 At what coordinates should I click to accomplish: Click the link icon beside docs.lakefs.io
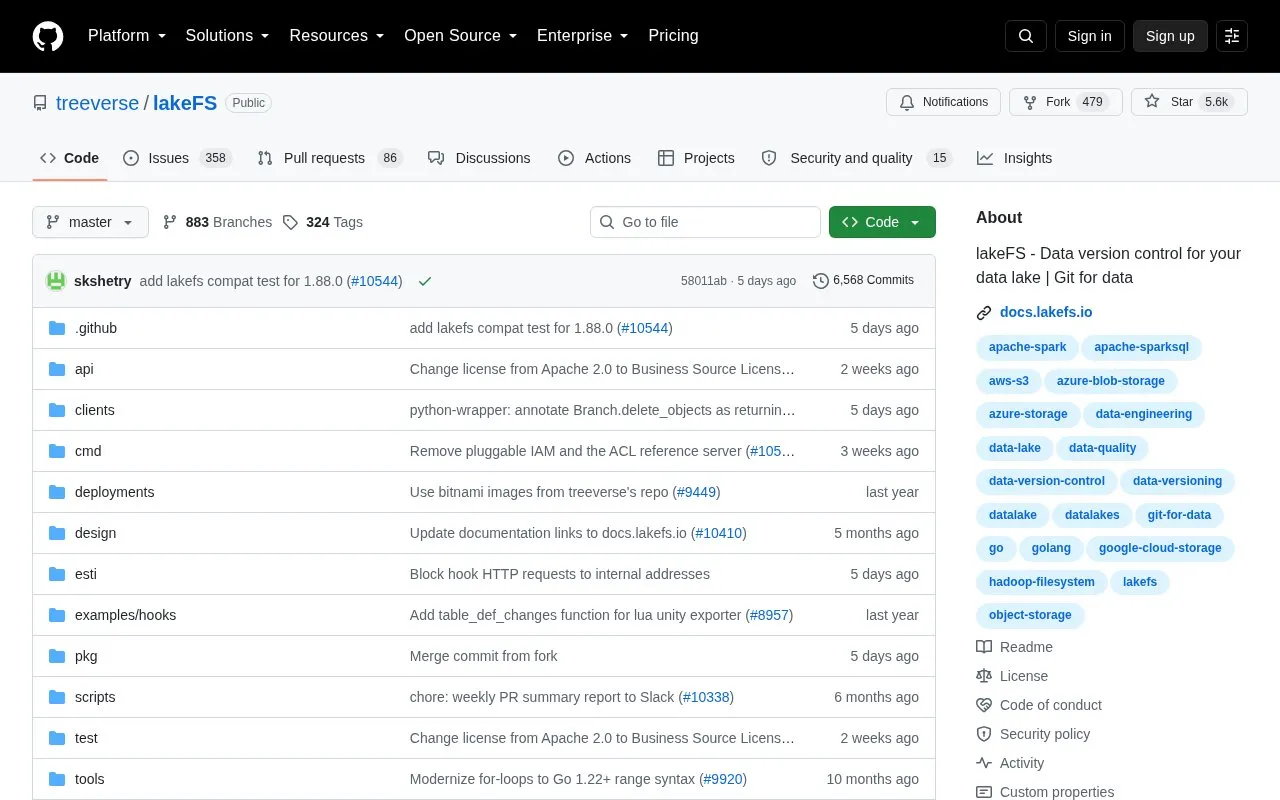pyautogui.click(x=984, y=313)
